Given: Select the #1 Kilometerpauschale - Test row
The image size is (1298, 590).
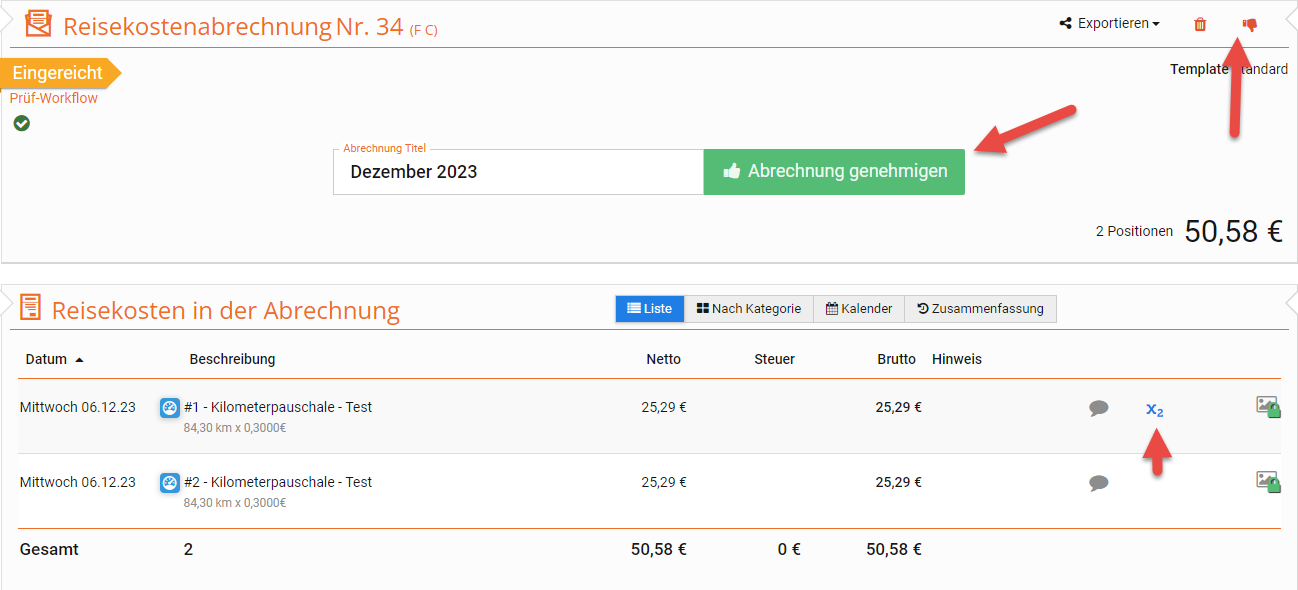Looking at the screenshot, I should coord(278,408).
